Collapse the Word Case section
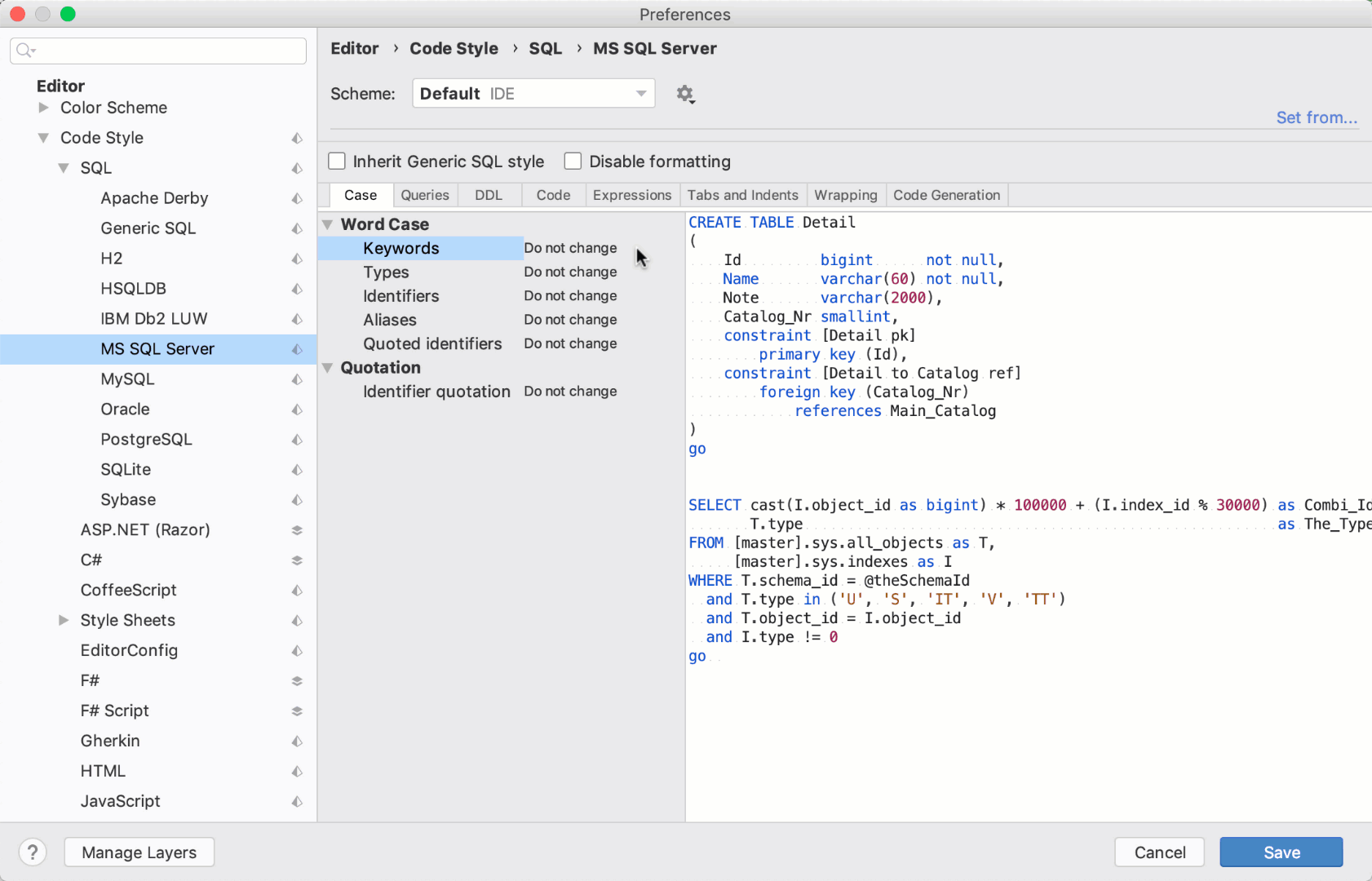This screenshot has width=1372, height=881. (x=328, y=224)
